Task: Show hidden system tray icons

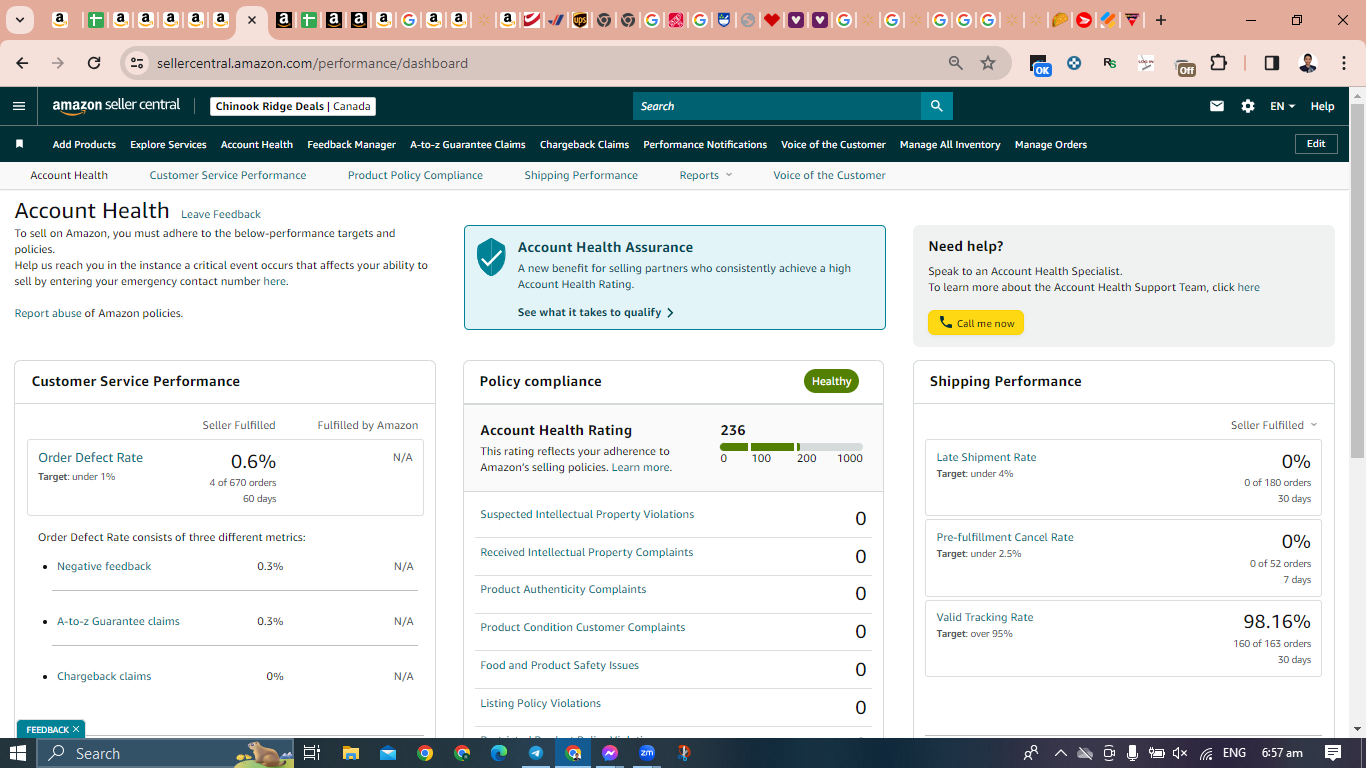Action: pyautogui.click(x=1061, y=753)
